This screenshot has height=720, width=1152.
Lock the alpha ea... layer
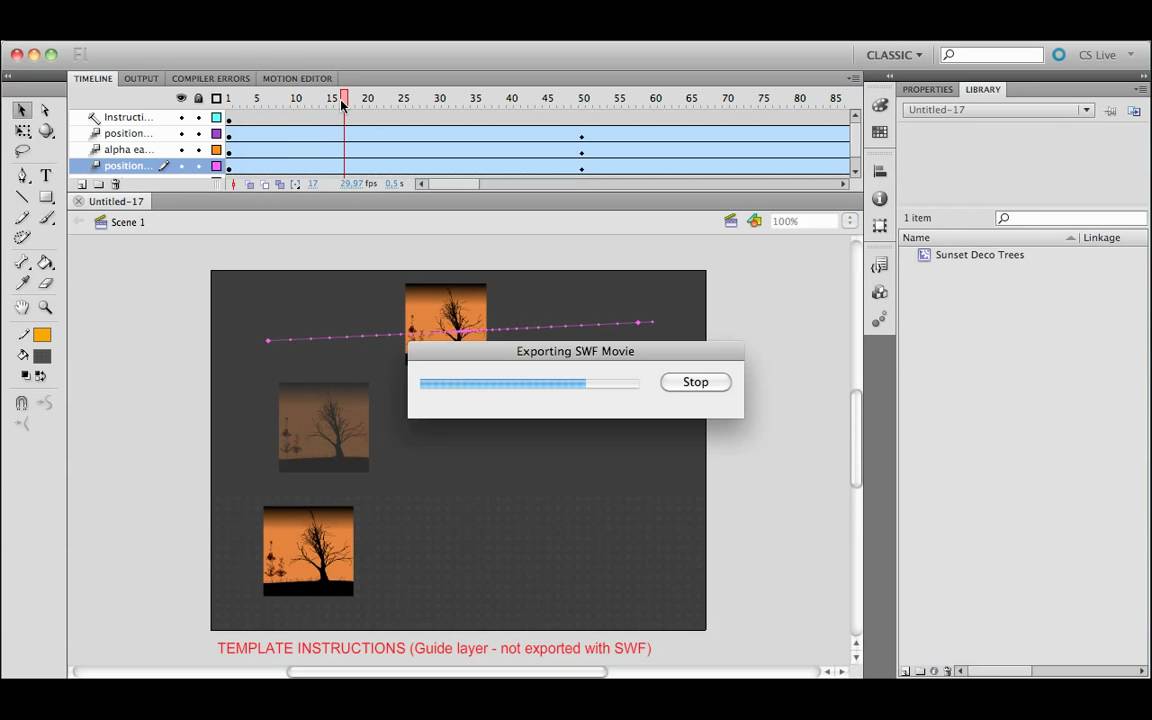pyautogui.click(x=198, y=150)
